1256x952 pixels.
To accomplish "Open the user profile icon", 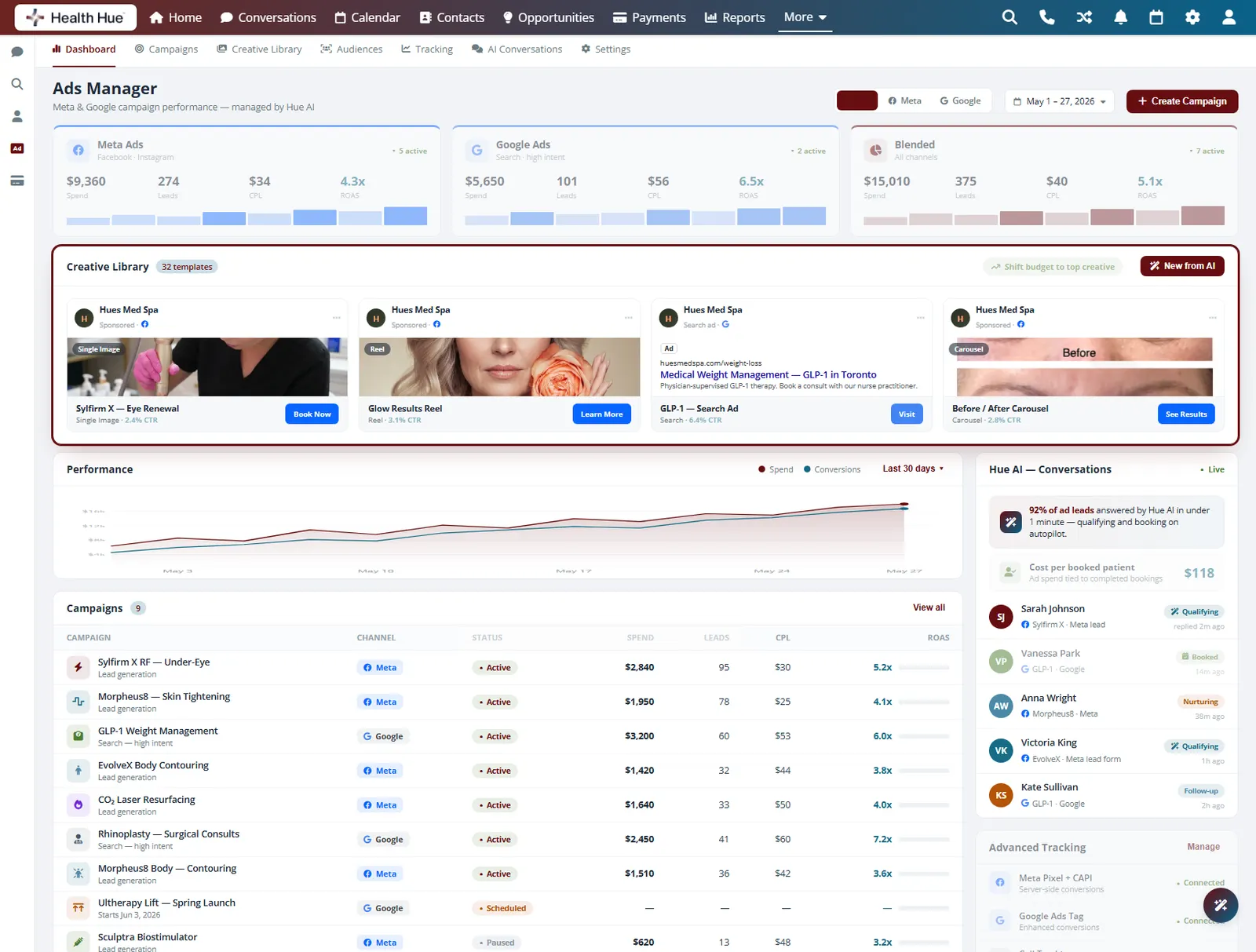I will click(1229, 17).
